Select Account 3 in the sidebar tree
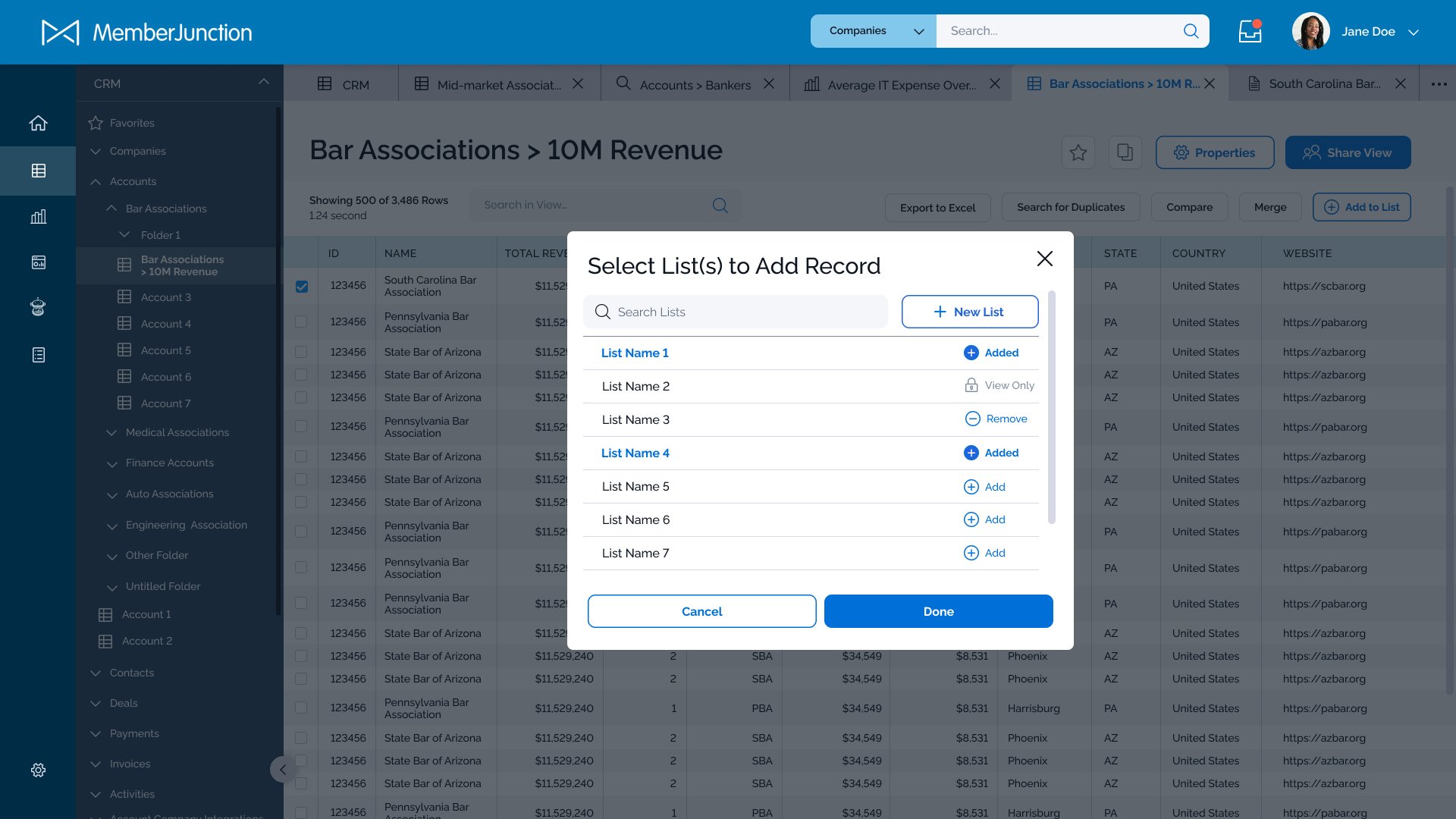This screenshot has width=1456, height=819. tap(166, 297)
